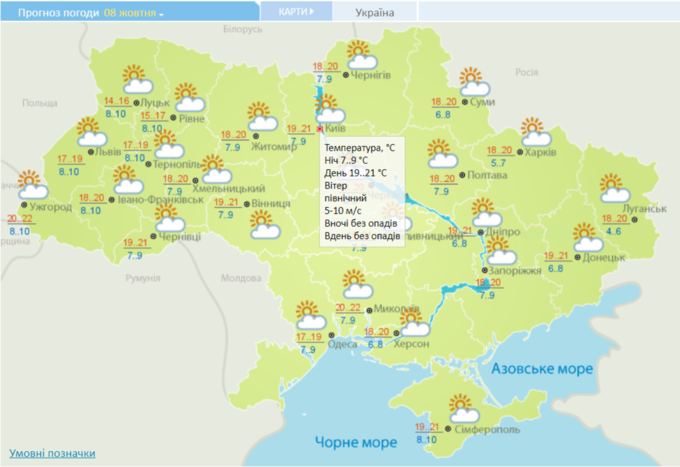The image size is (680, 467).
Task: Open the КАРТИ maps tab
Action: tap(296, 12)
